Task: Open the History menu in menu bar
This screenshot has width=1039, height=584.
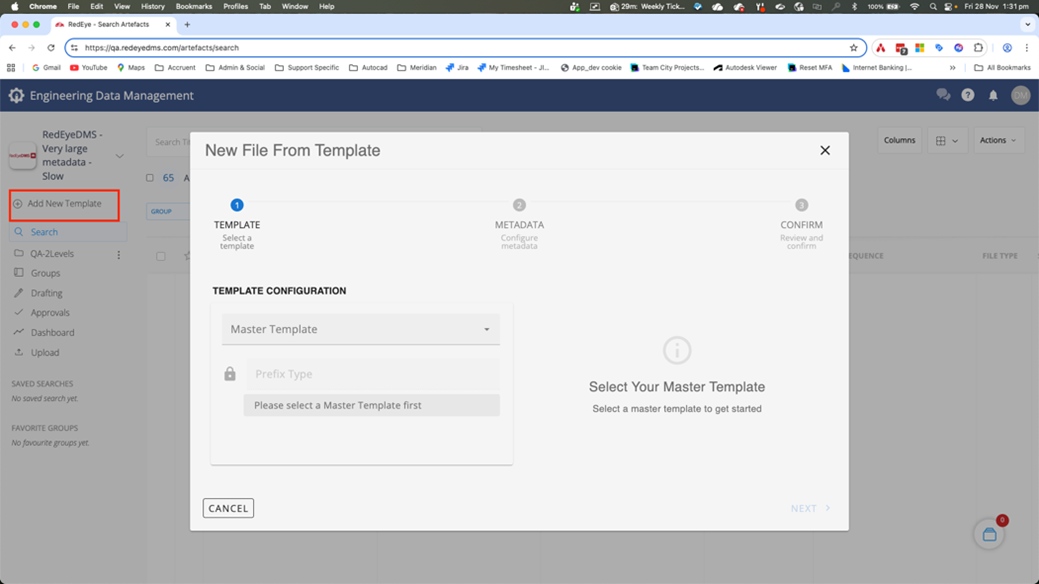Action: (x=152, y=6)
